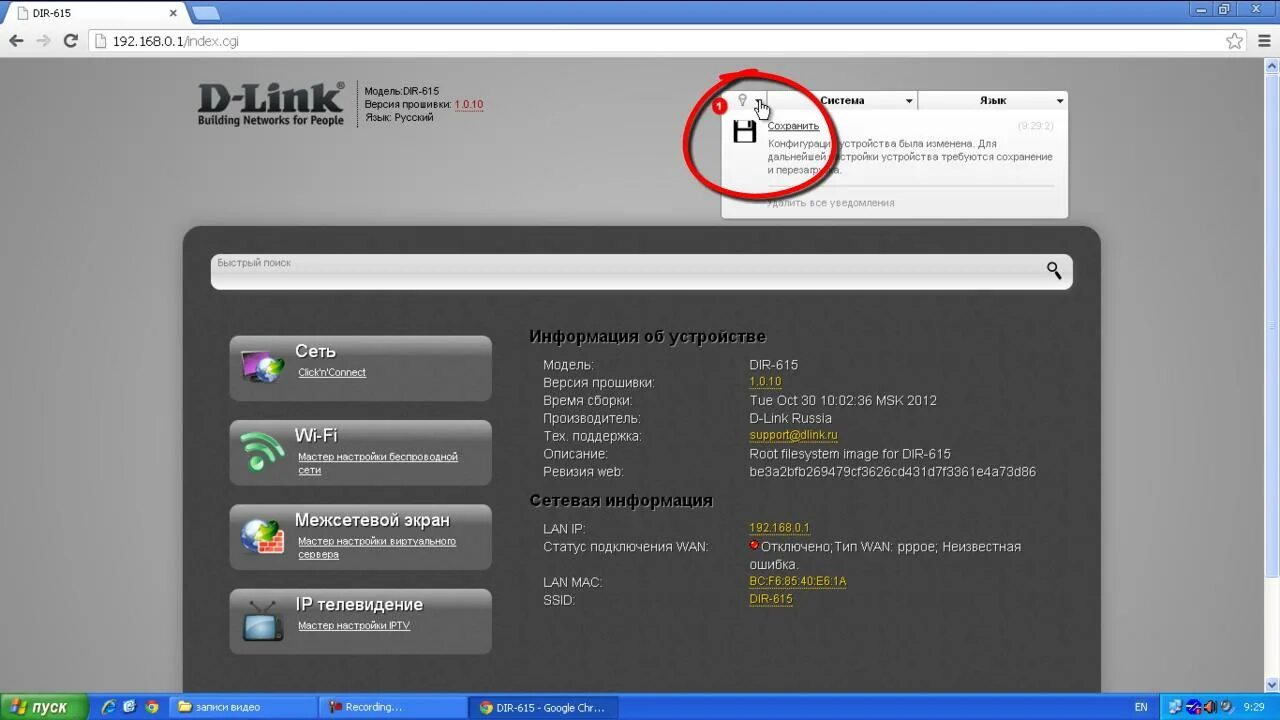Click the LAN IP 192.168.0.1 link
The height and width of the screenshot is (720, 1280).
[780, 528]
